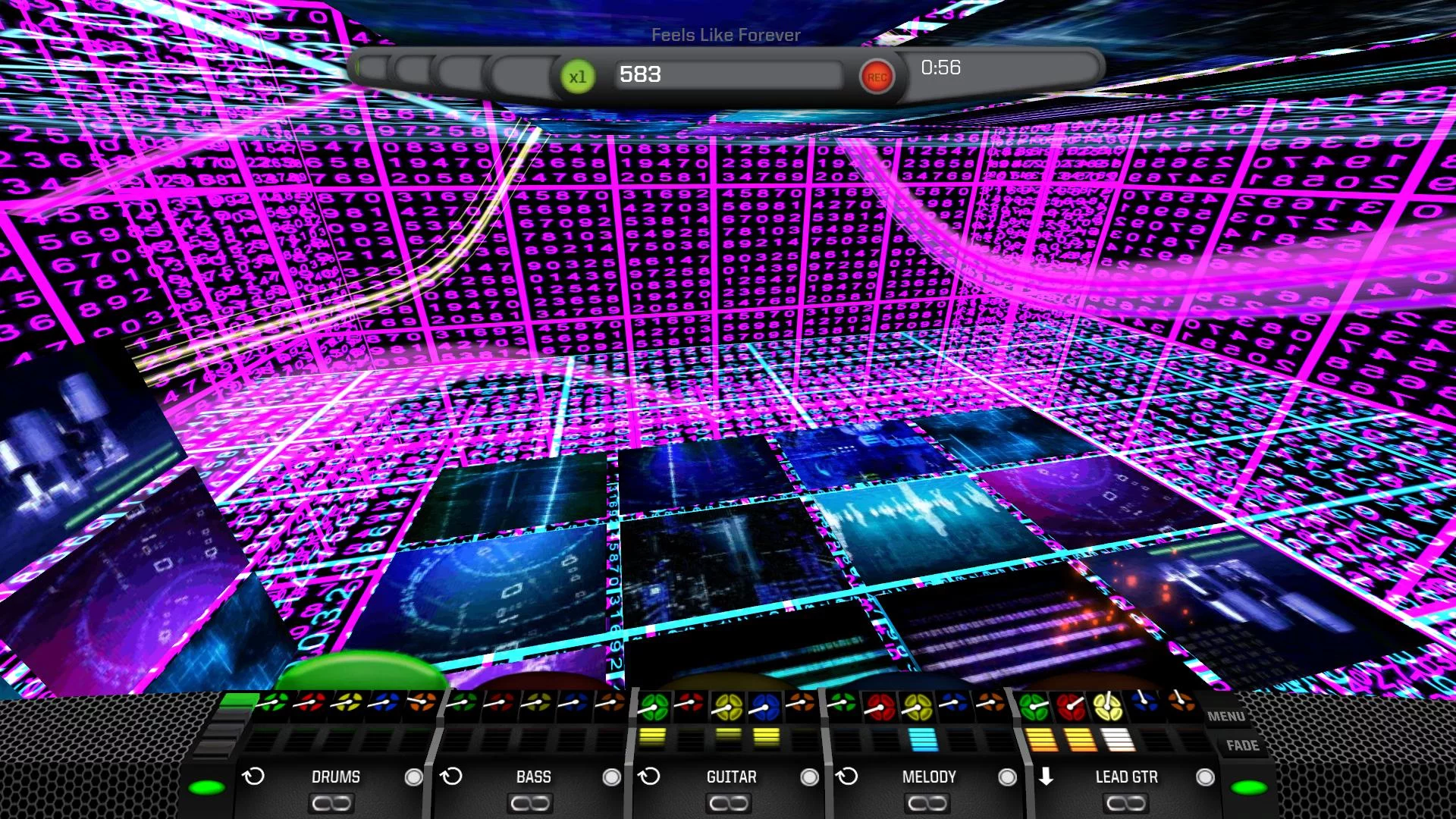Toggle the MELODY round indicator button

click(x=1007, y=777)
